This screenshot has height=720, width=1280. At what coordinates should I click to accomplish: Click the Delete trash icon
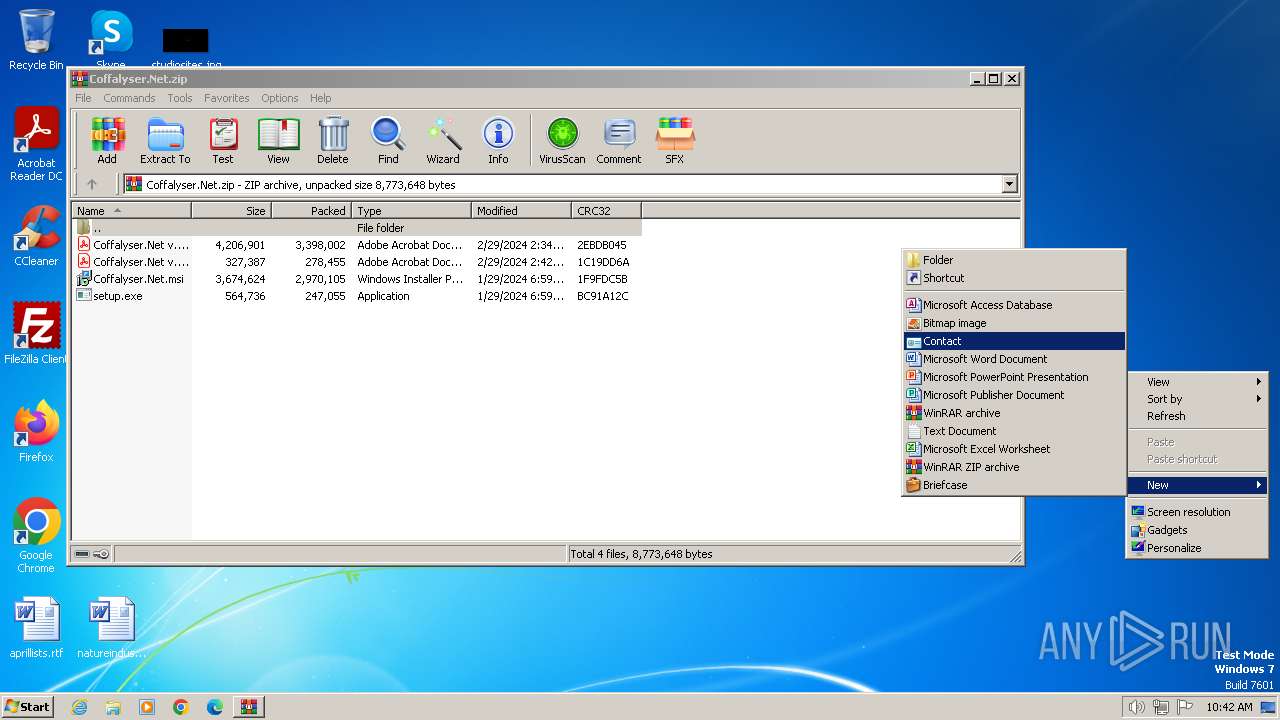tap(333, 141)
